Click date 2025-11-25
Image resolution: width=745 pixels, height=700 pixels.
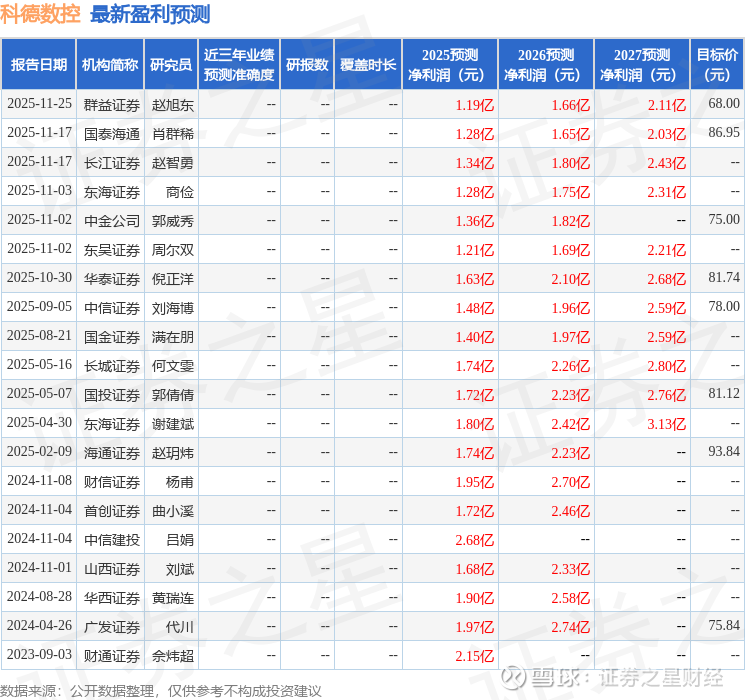39,104
